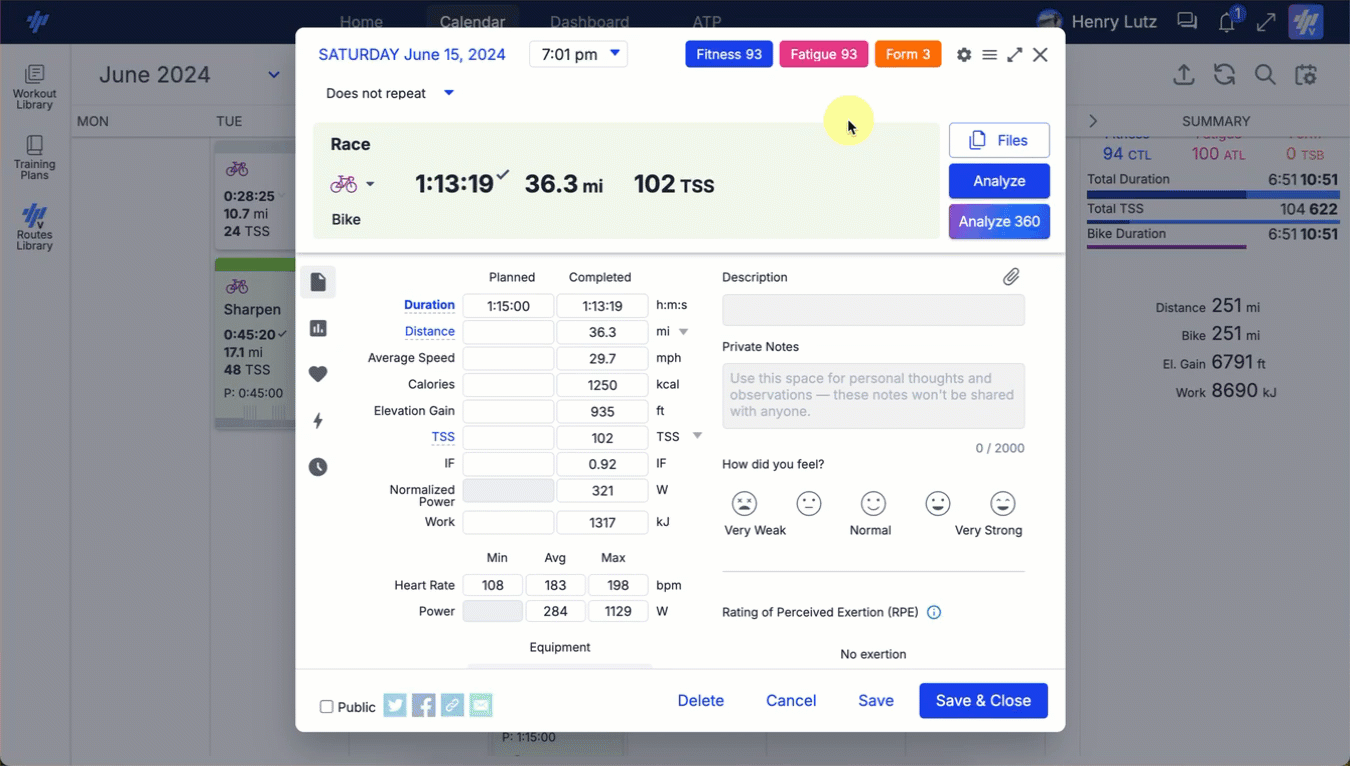Expand the Does not repeat dropdown
This screenshot has height=766, width=1350.
(x=390, y=93)
